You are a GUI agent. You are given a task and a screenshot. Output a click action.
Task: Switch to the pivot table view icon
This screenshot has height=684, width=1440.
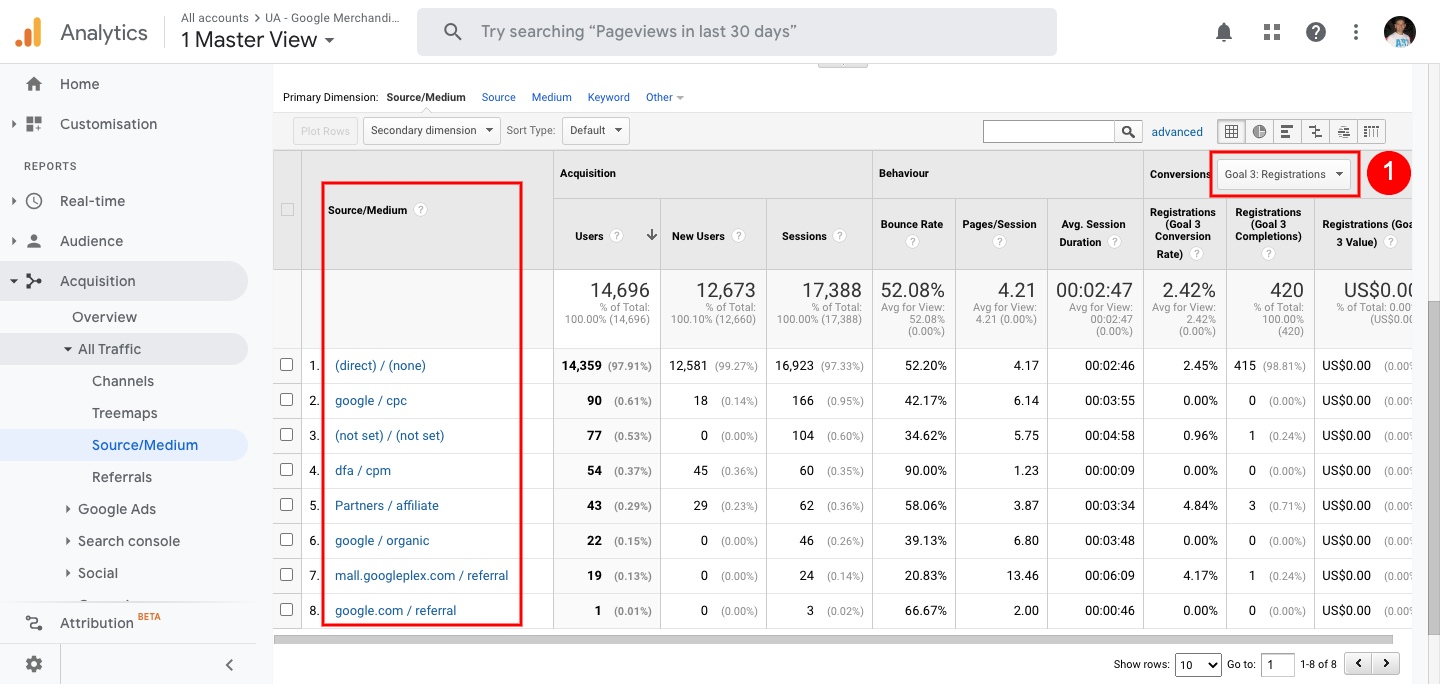(1371, 131)
